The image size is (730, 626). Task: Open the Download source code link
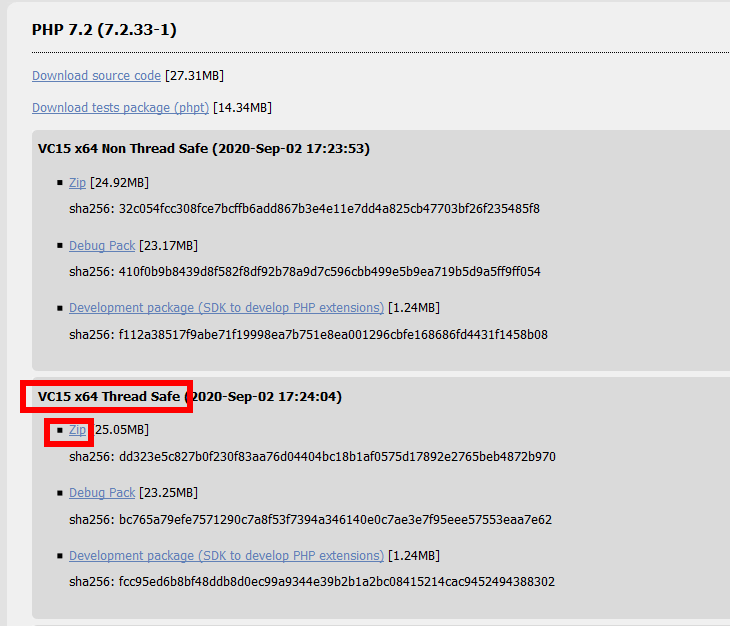96,76
